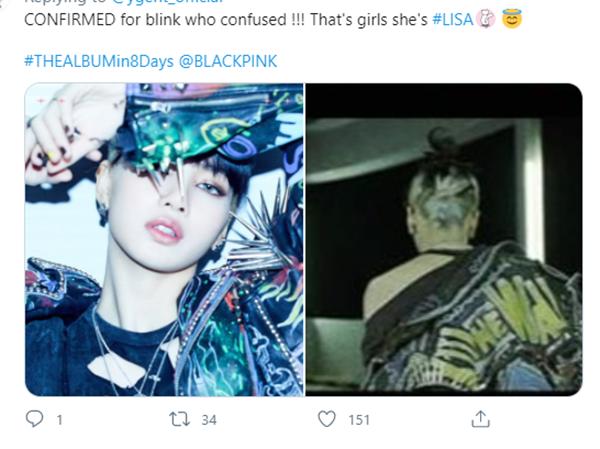Open the partially visible replying-to handle link
Viewport: 600px width, 449px height.
click(x=168, y=2)
